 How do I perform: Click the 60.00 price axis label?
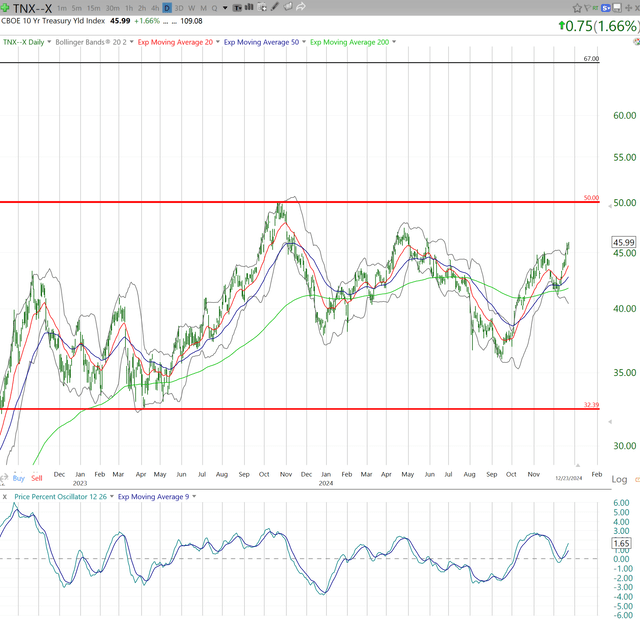pos(624,115)
